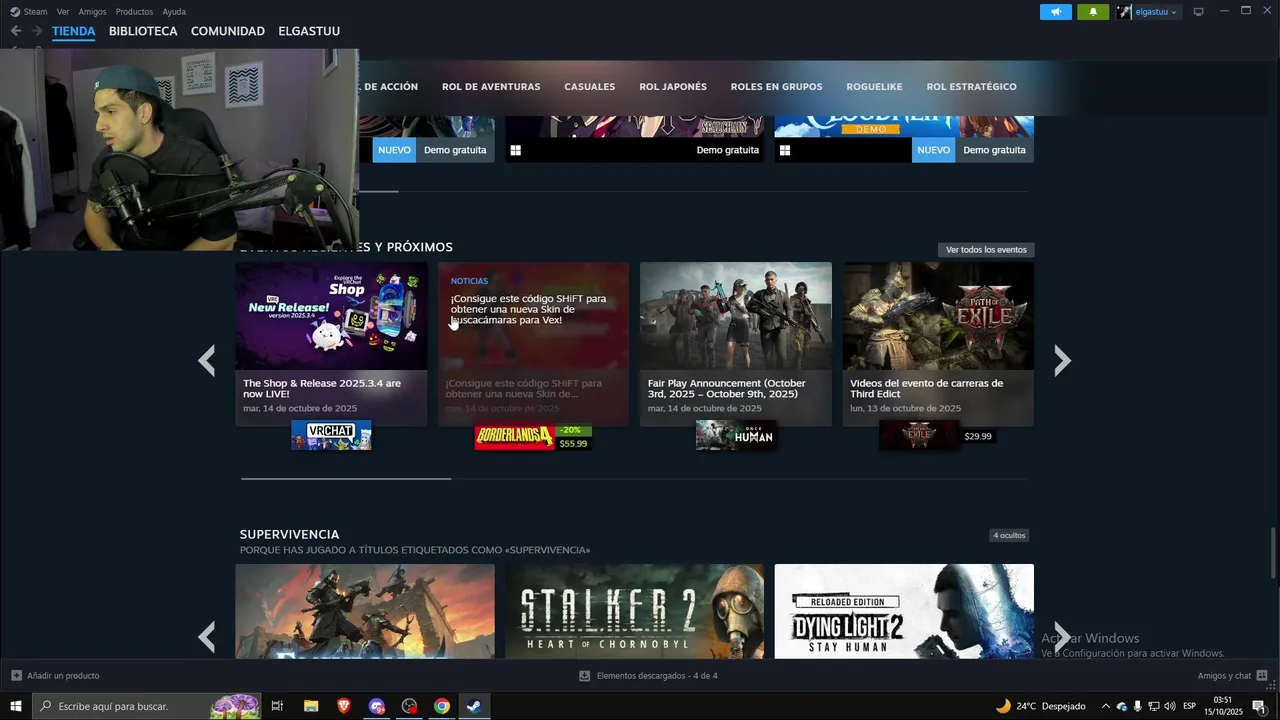Open the volume speaker tray icon
This screenshot has width=1280, height=720.
click(1170, 706)
